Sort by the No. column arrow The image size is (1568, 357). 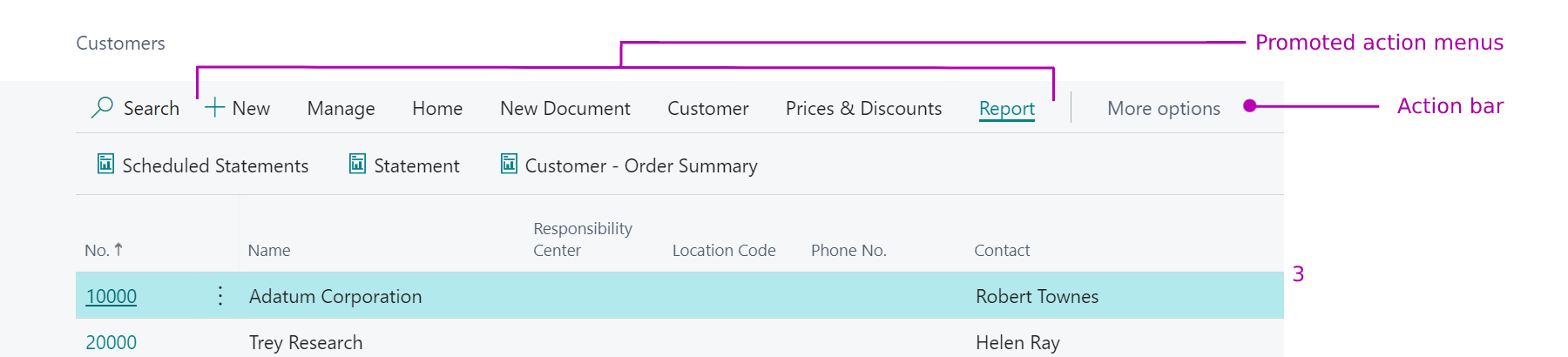pyautogui.click(x=118, y=249)
